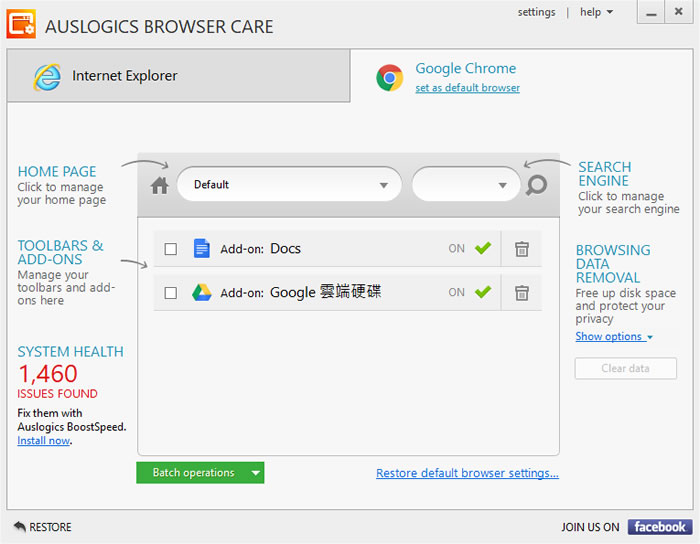This screenshot has height=544, width=700.
Task: Expand Show options for browsing data
Action: pos(613,337)
